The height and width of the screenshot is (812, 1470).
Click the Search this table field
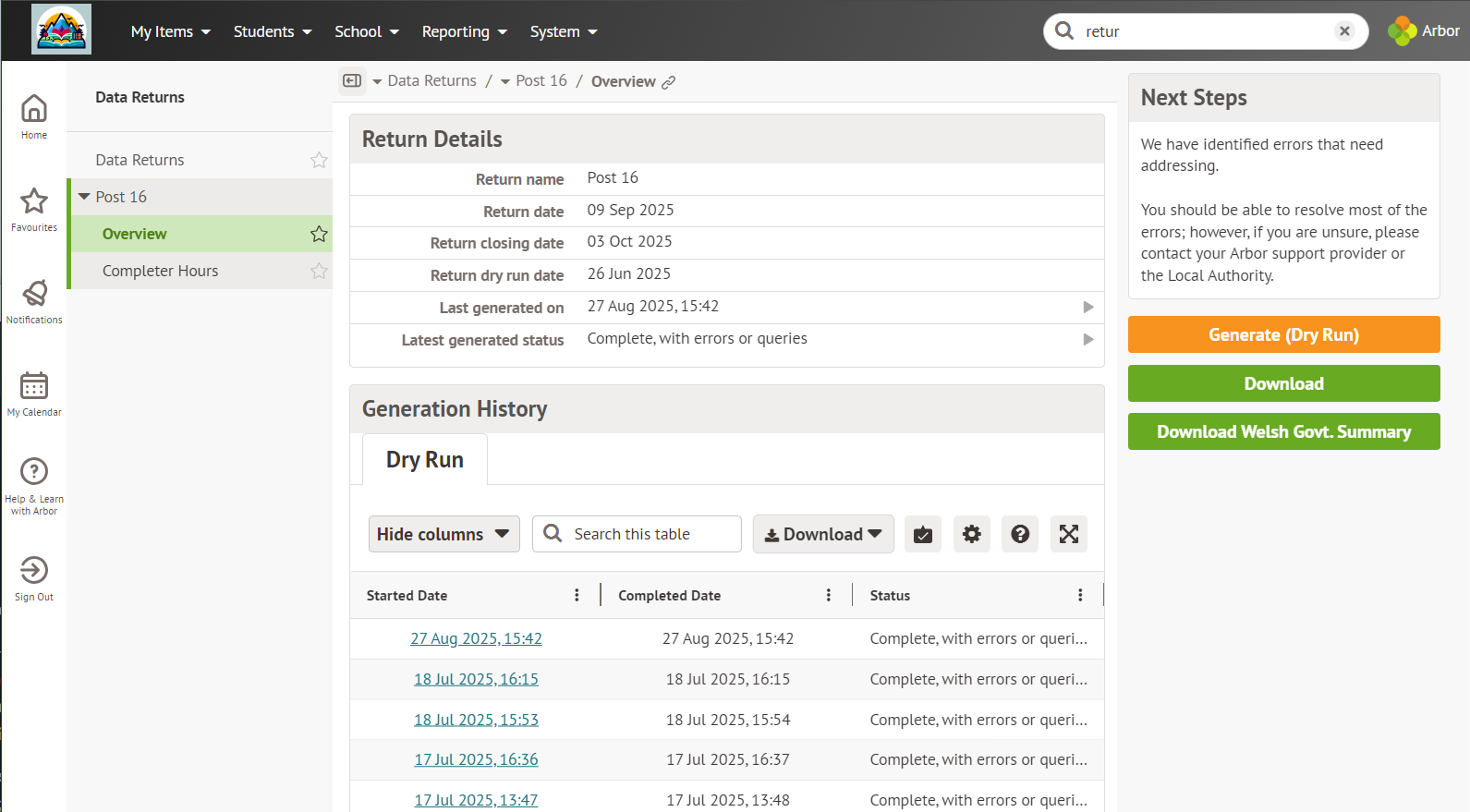pyautogui.click(x=647, y=534)
